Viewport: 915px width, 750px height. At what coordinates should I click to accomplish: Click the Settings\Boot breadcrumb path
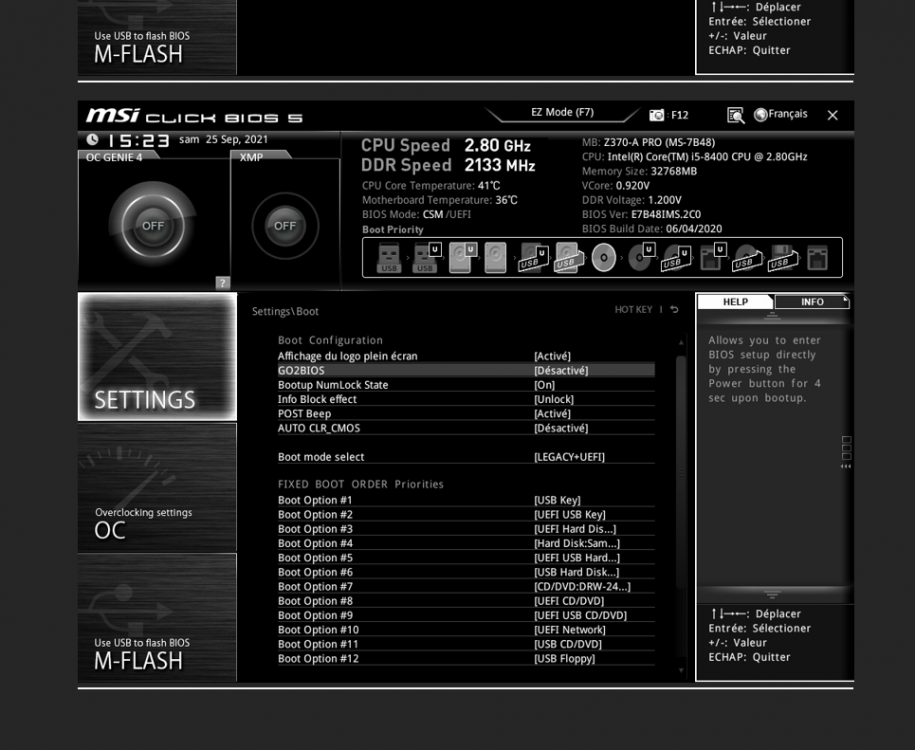coord(285,312)
